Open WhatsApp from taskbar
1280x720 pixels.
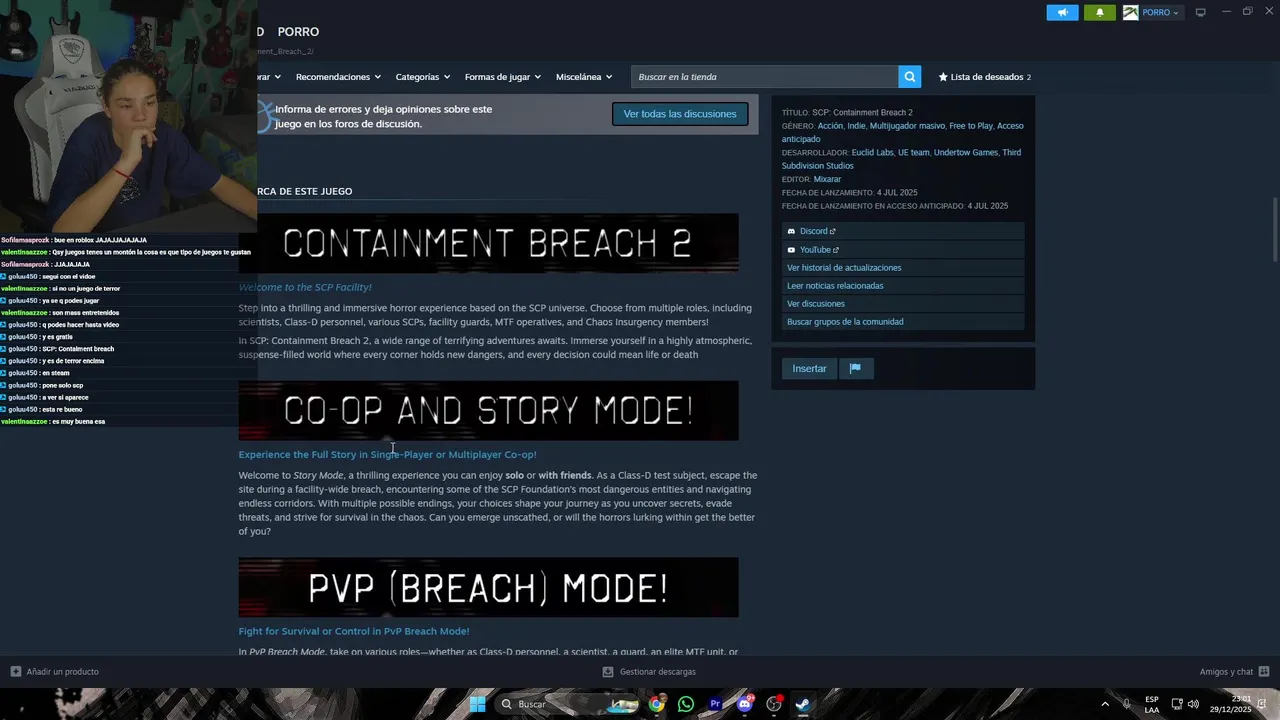pyautogui.click(x=685, y=704)
